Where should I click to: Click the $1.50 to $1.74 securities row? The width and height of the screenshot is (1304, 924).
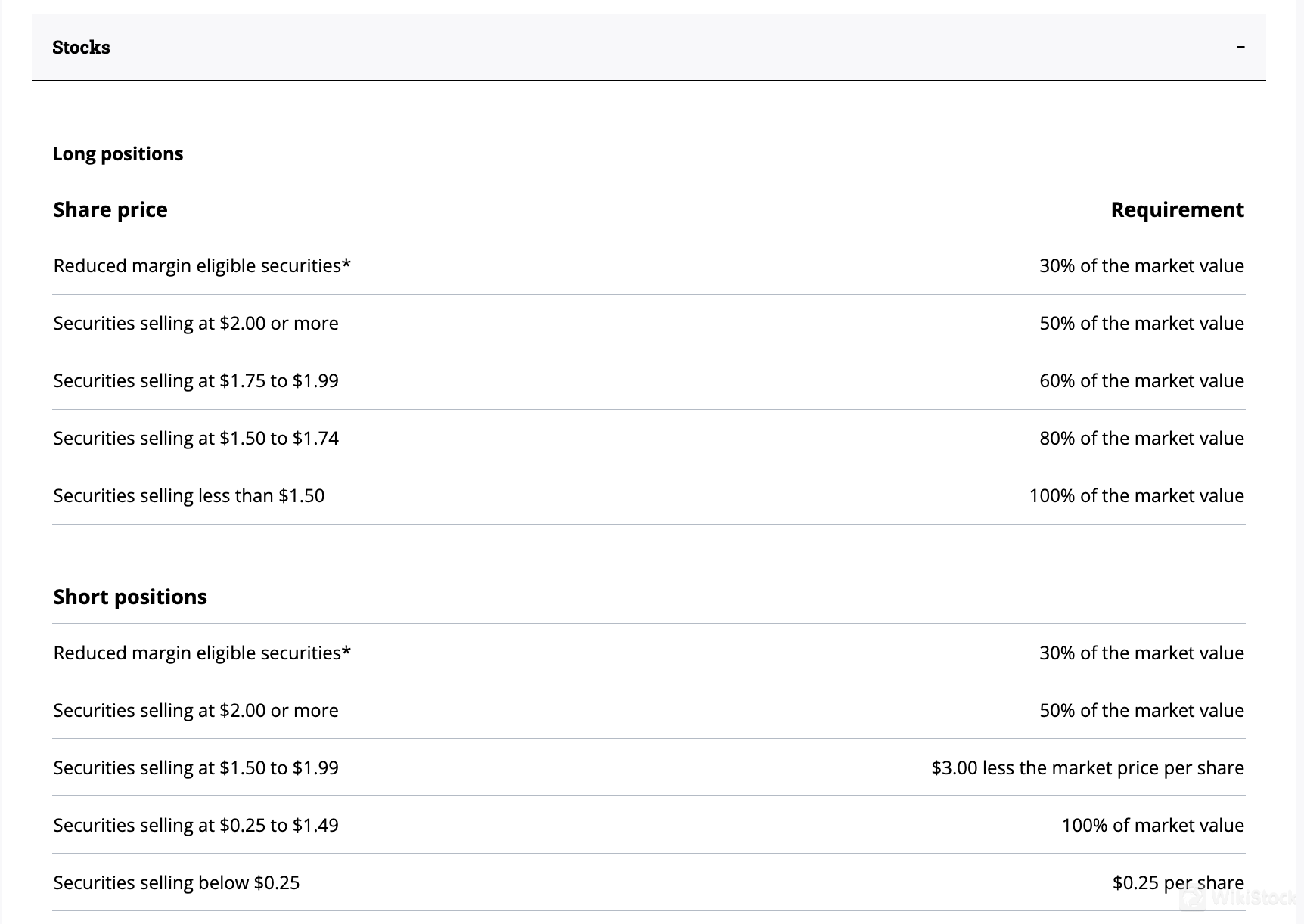196,438
